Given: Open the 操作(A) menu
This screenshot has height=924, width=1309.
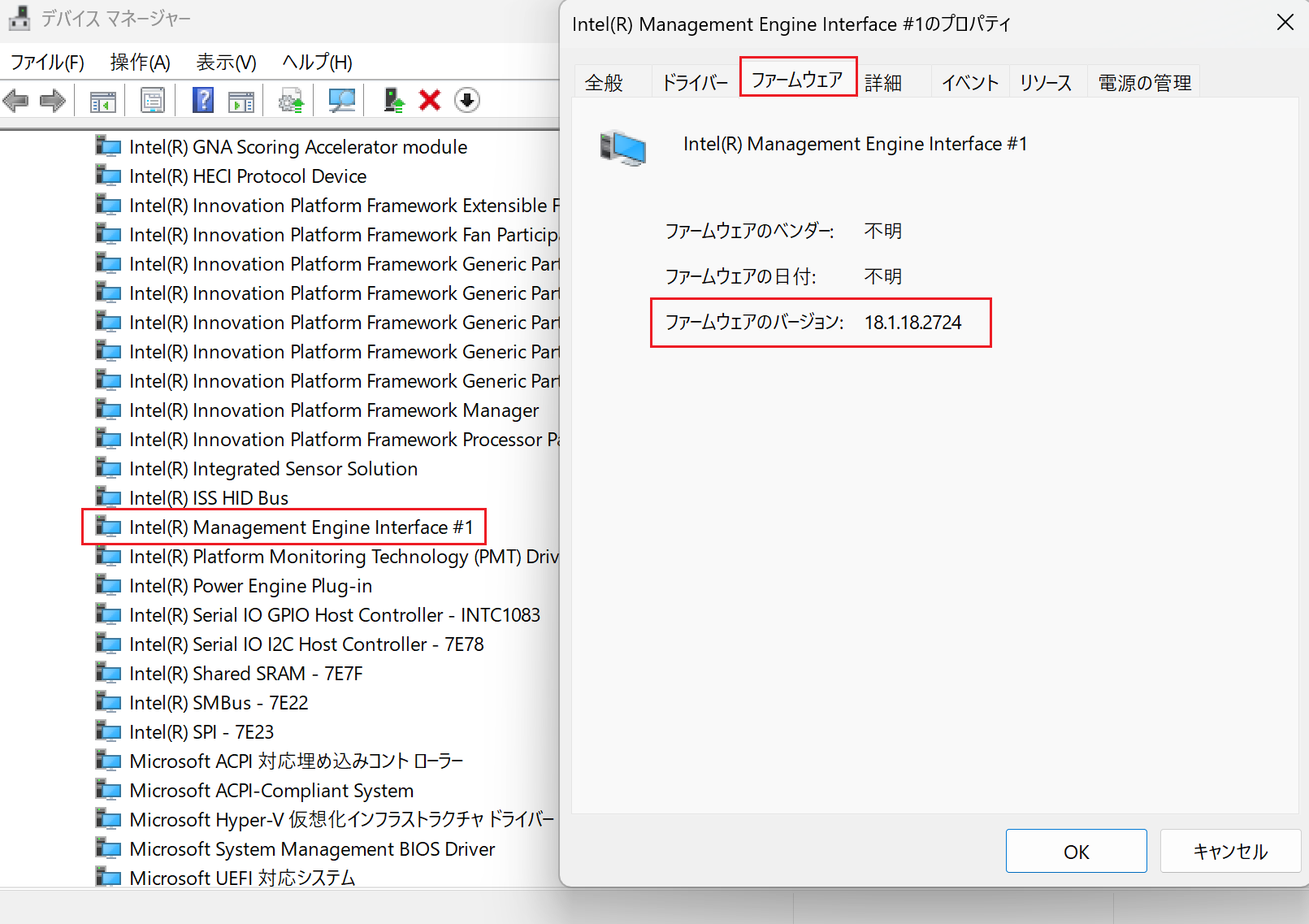Looking at the screenshot, I should [x=140, y=63].
